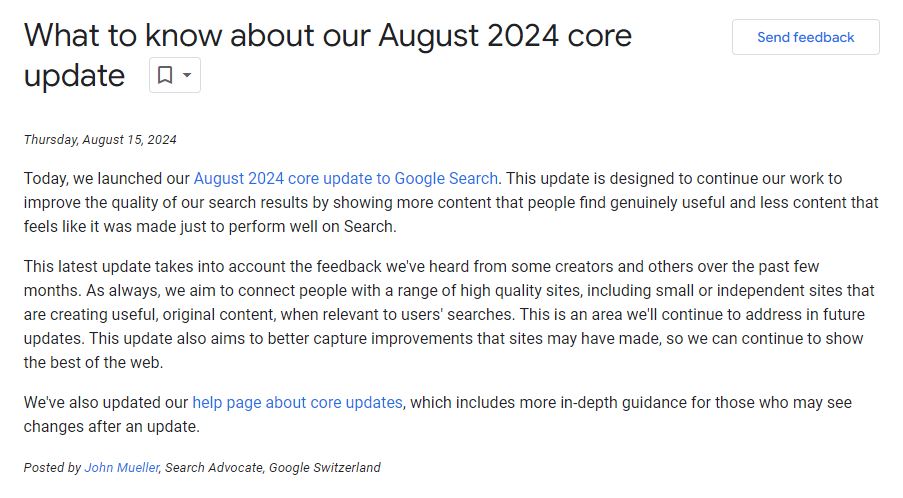The image size is (903, 498).
Task: Expand the bookmark dropdown arrow
Action: point(187,76)
